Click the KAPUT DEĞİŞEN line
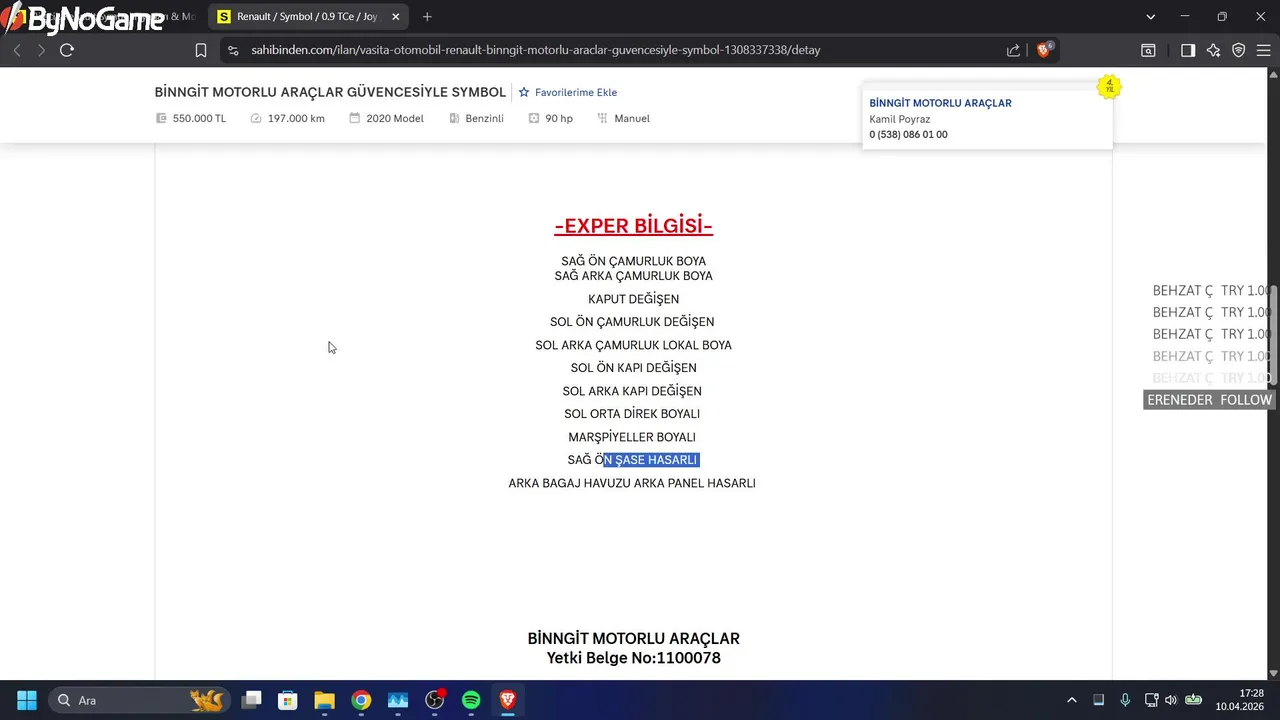Image resolution: width=1280 pixels, height=720 pixels. [x=633, y=299]
